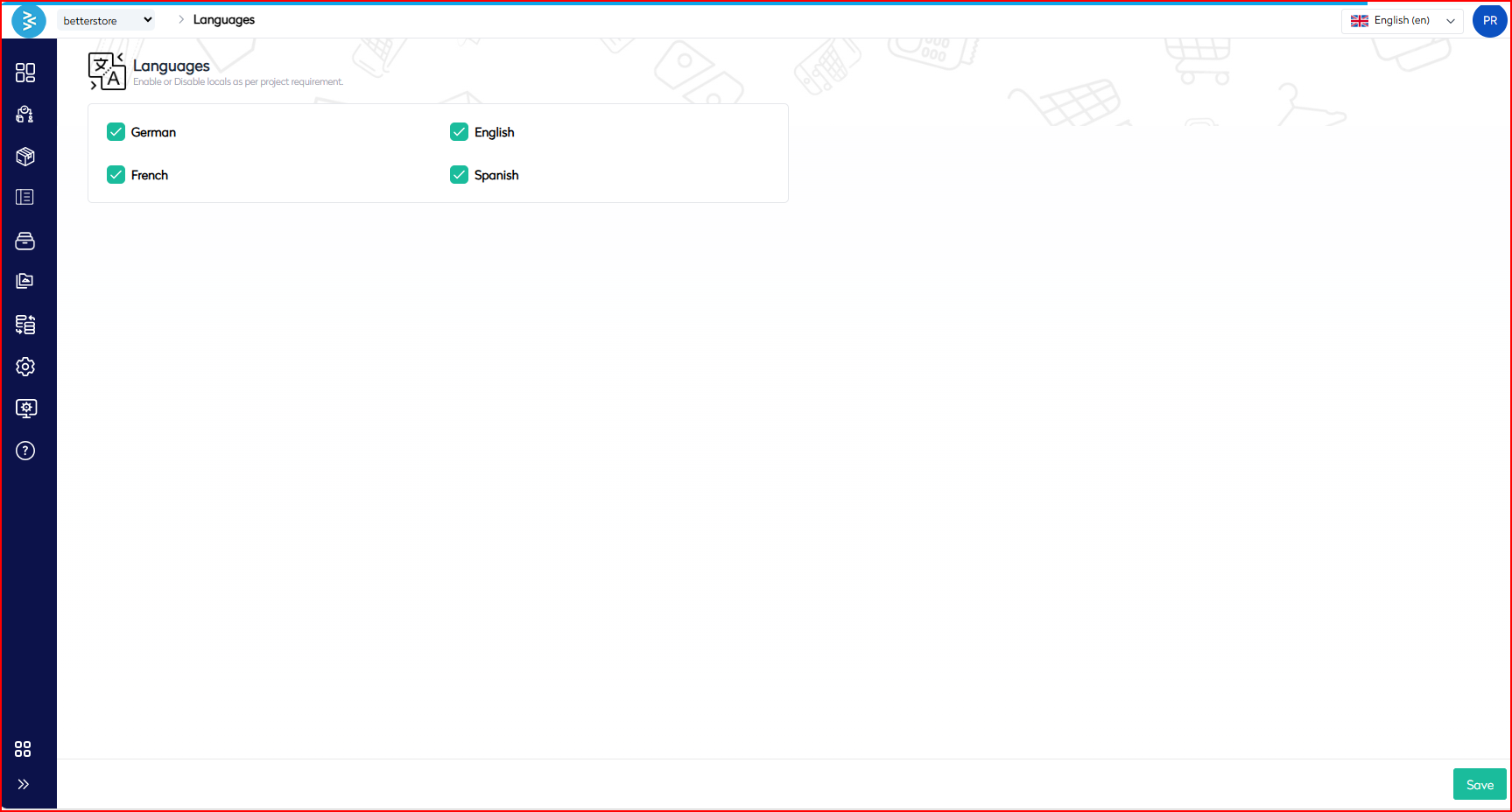Expand the sidebar with double chevron

(x=24, y=784)
